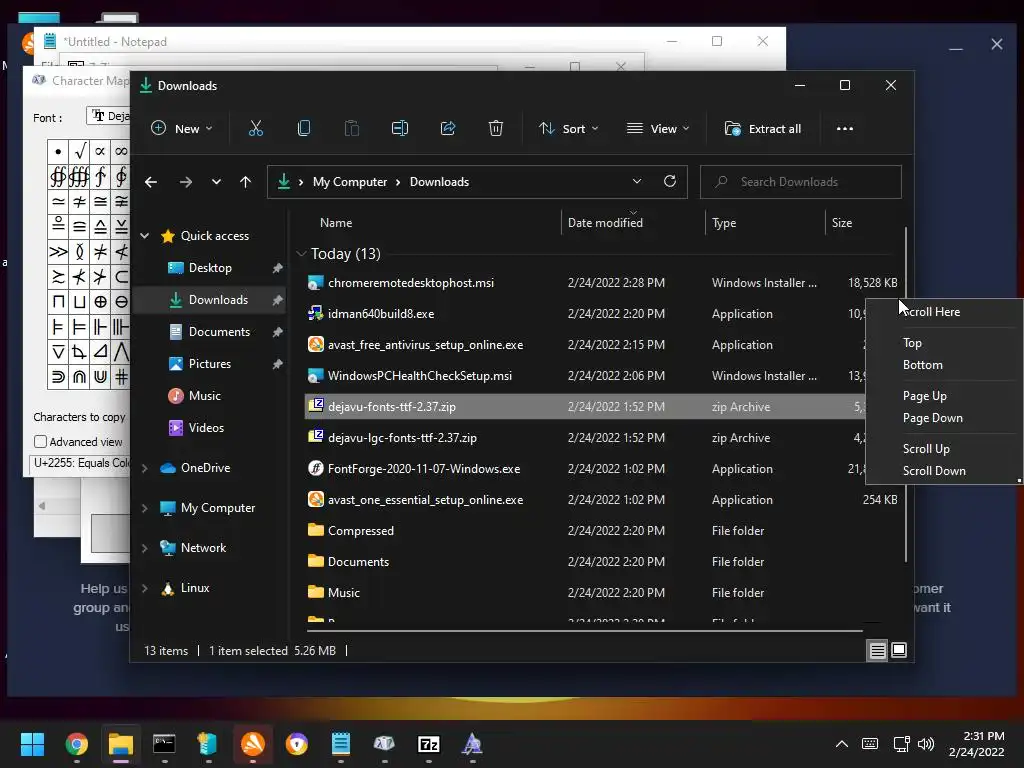Expand the My Computer tree node

145,508
